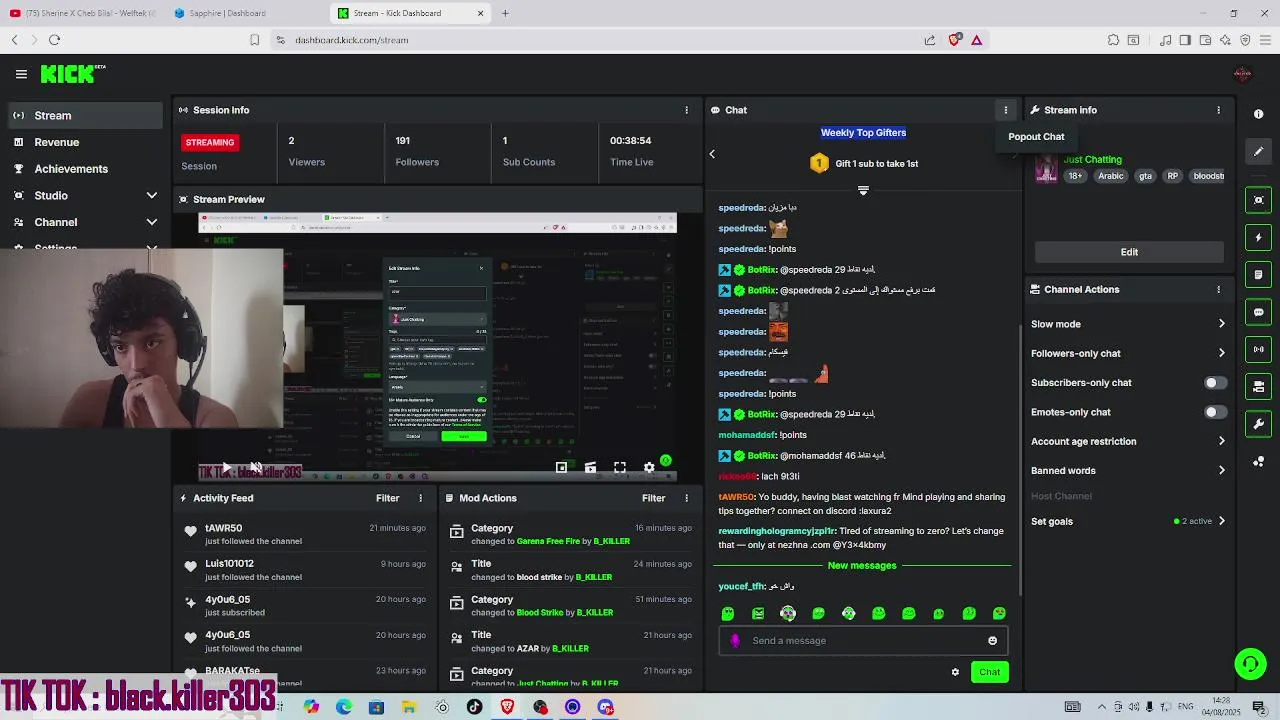Toggle session info broadcast icon in right rail
This screenshot has height=720, width=1280.
[x=1259, y=349]
